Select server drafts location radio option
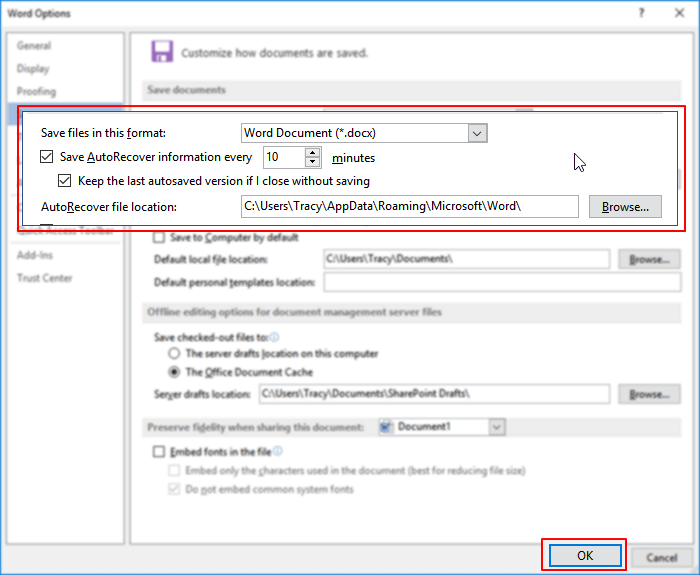 [x=174, y=354]
